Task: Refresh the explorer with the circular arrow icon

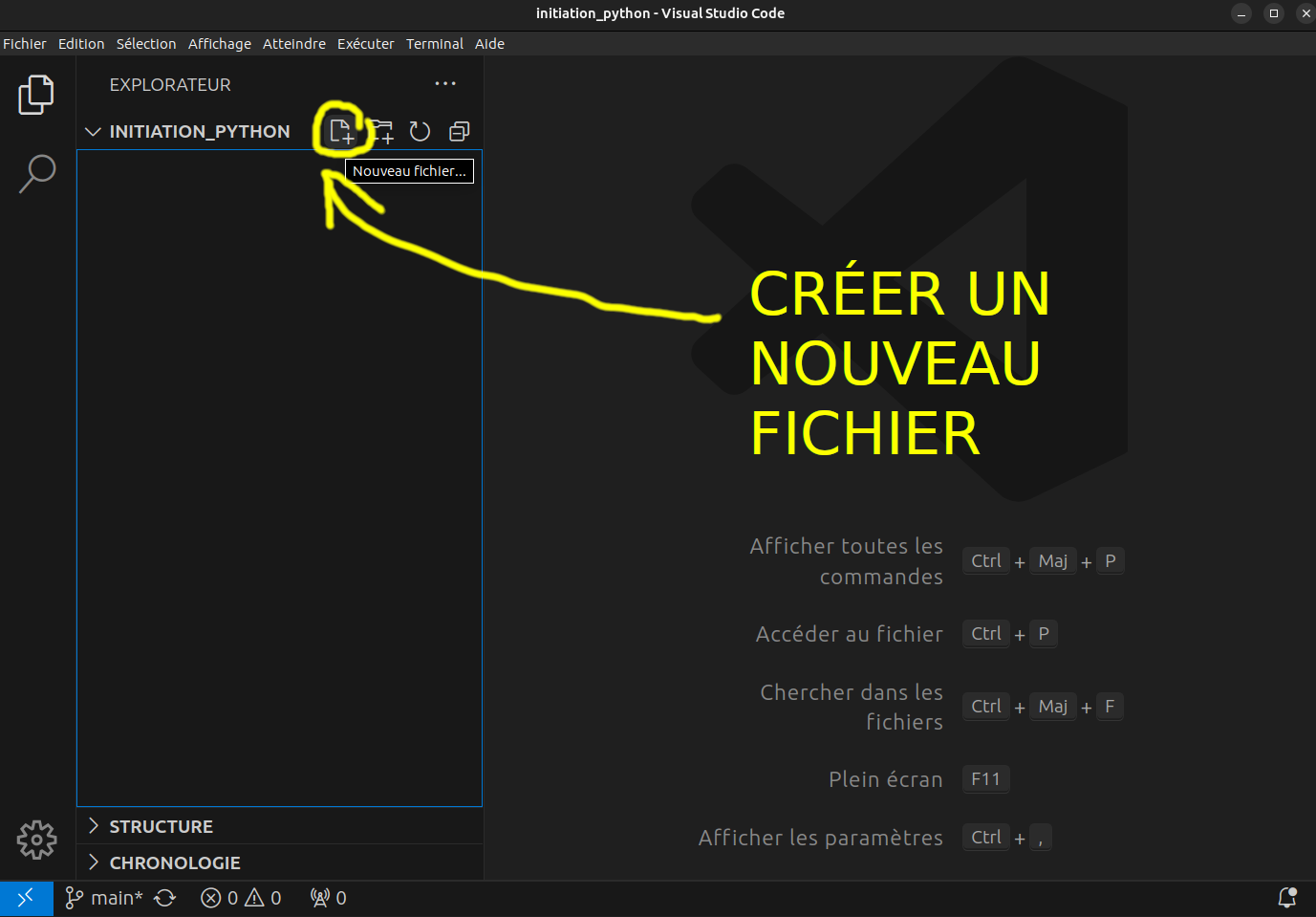Action: pyautogui.click(x=420, y=131)
